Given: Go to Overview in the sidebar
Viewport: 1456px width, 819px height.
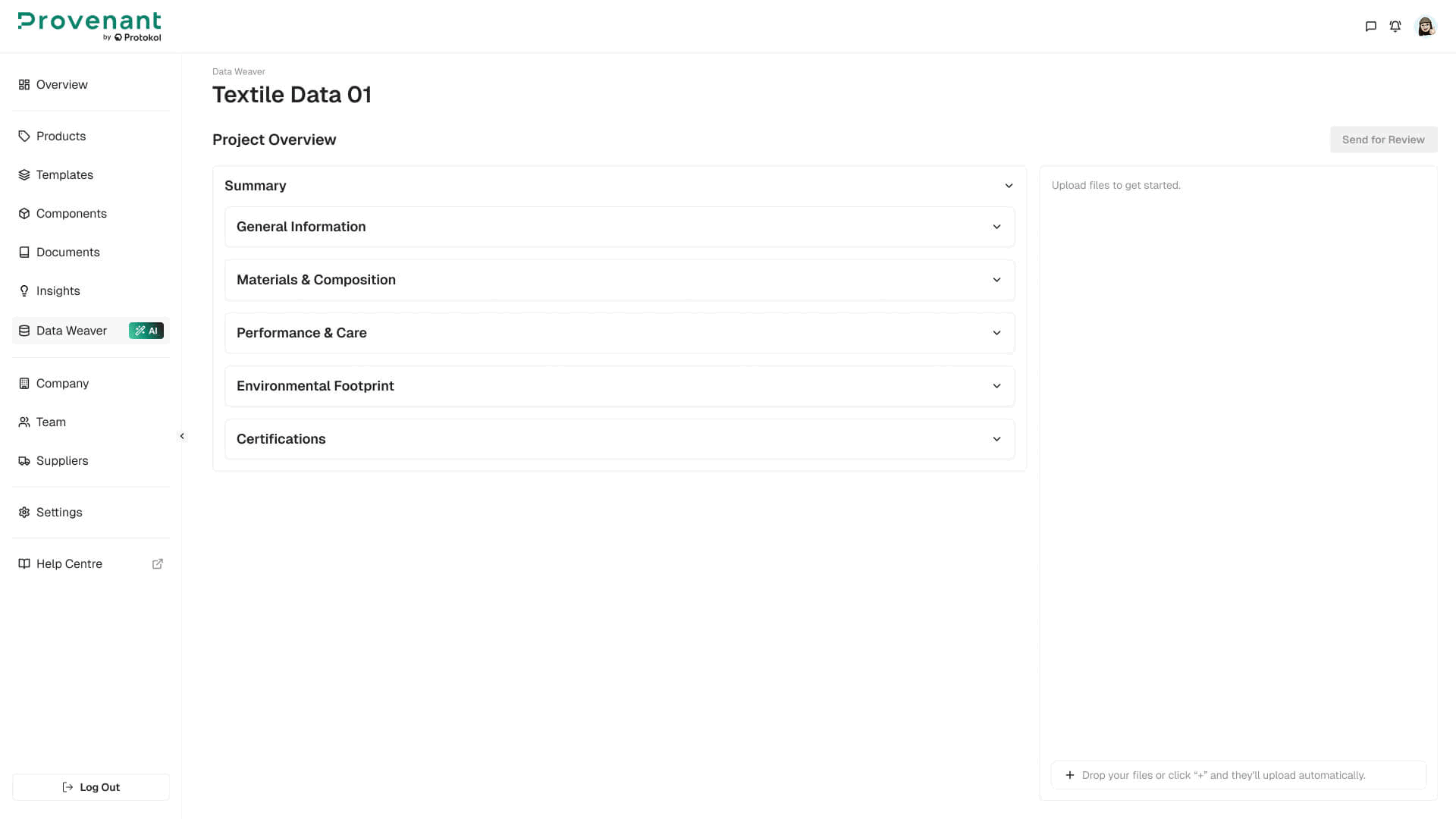Looking at the screenshot, I should pyautogui.click(x=91, y=85).
